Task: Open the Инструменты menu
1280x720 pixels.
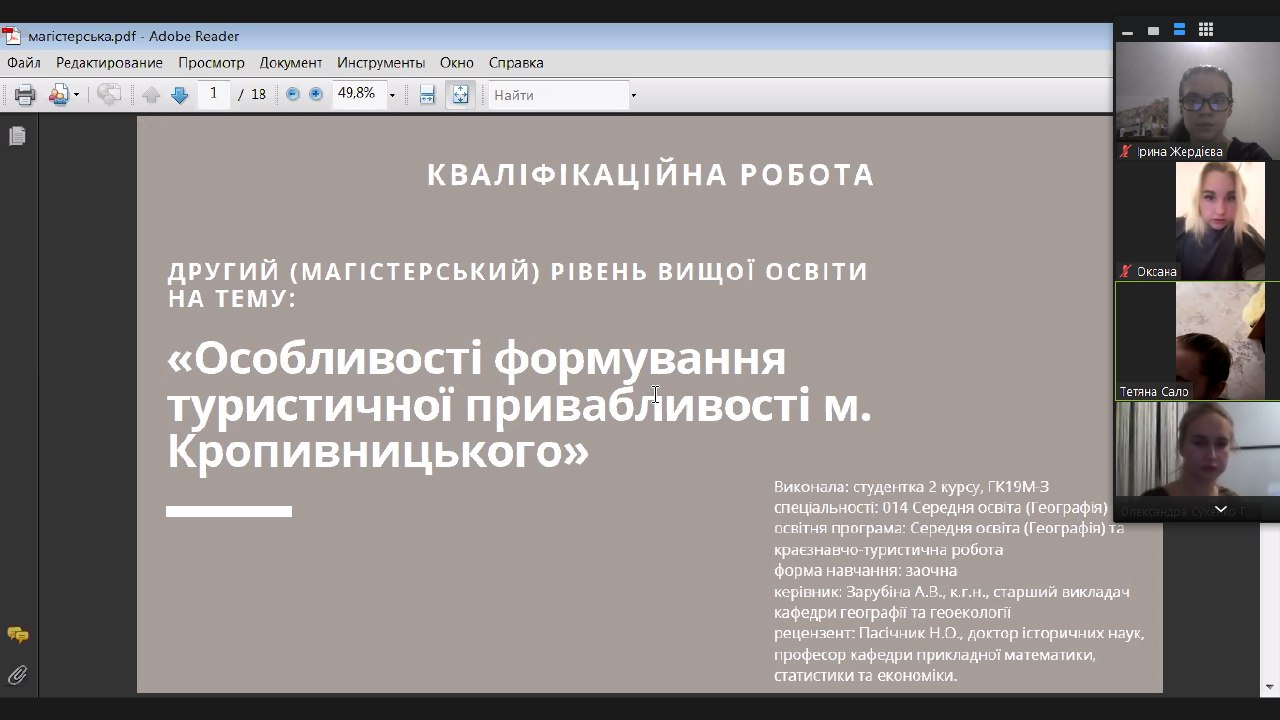Action: [380, 62]
